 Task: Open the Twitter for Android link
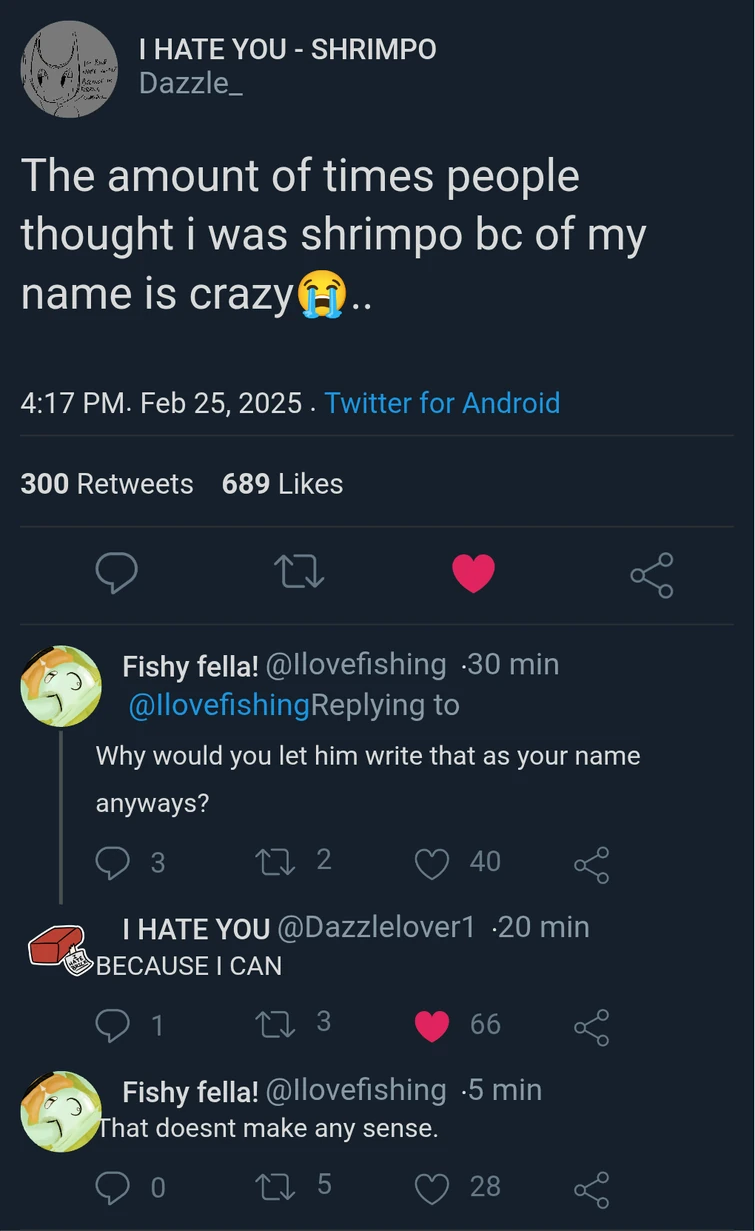click(442, 403)
